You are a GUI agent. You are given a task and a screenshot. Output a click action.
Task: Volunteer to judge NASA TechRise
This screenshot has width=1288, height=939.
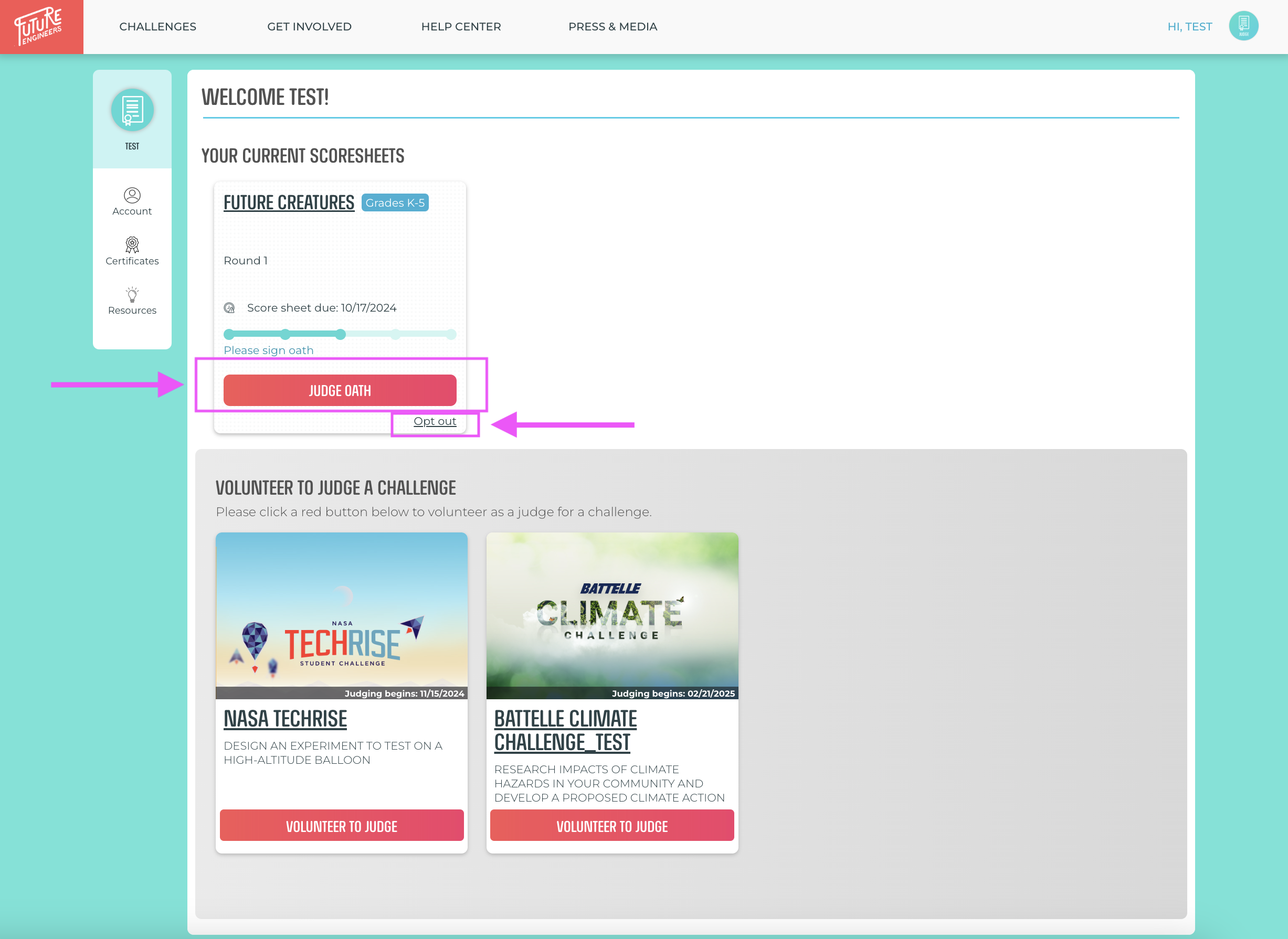342,825
